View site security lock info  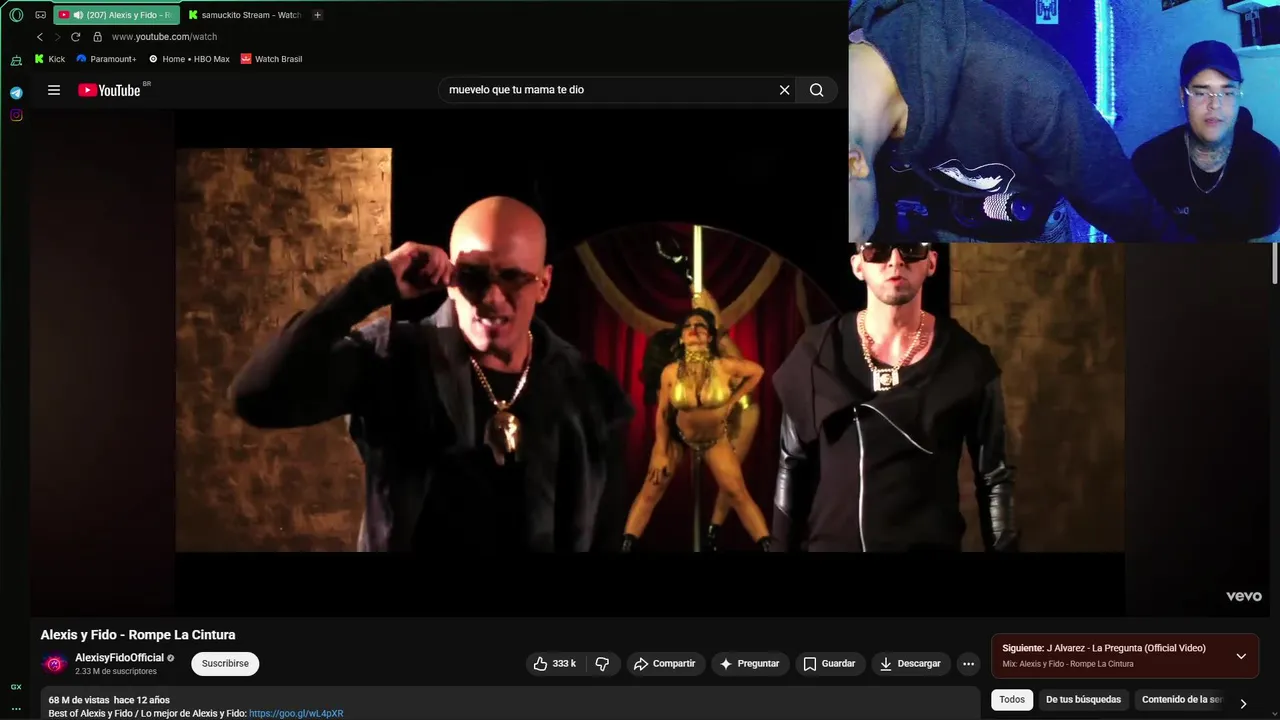click(x=97, y=37)
